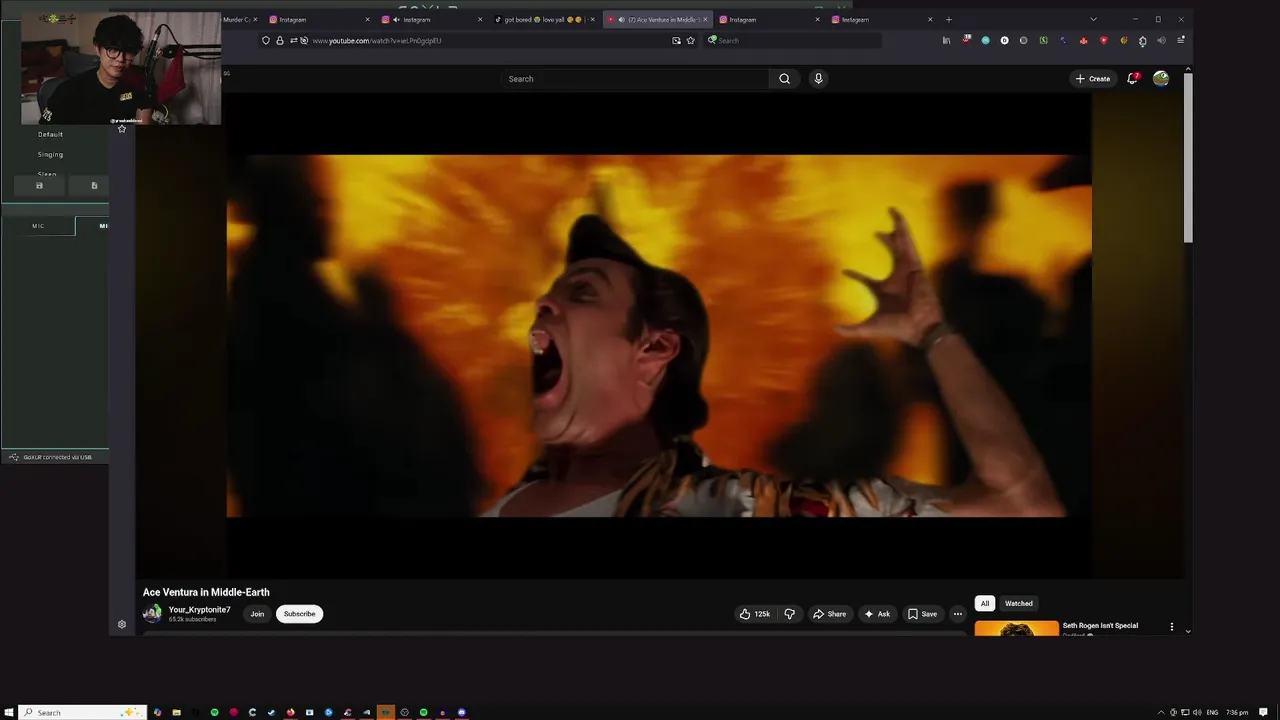The image size is (1280, 720).
Task: Open options for Seth Rogen Isn't Special
Action: pos(1172,627)
